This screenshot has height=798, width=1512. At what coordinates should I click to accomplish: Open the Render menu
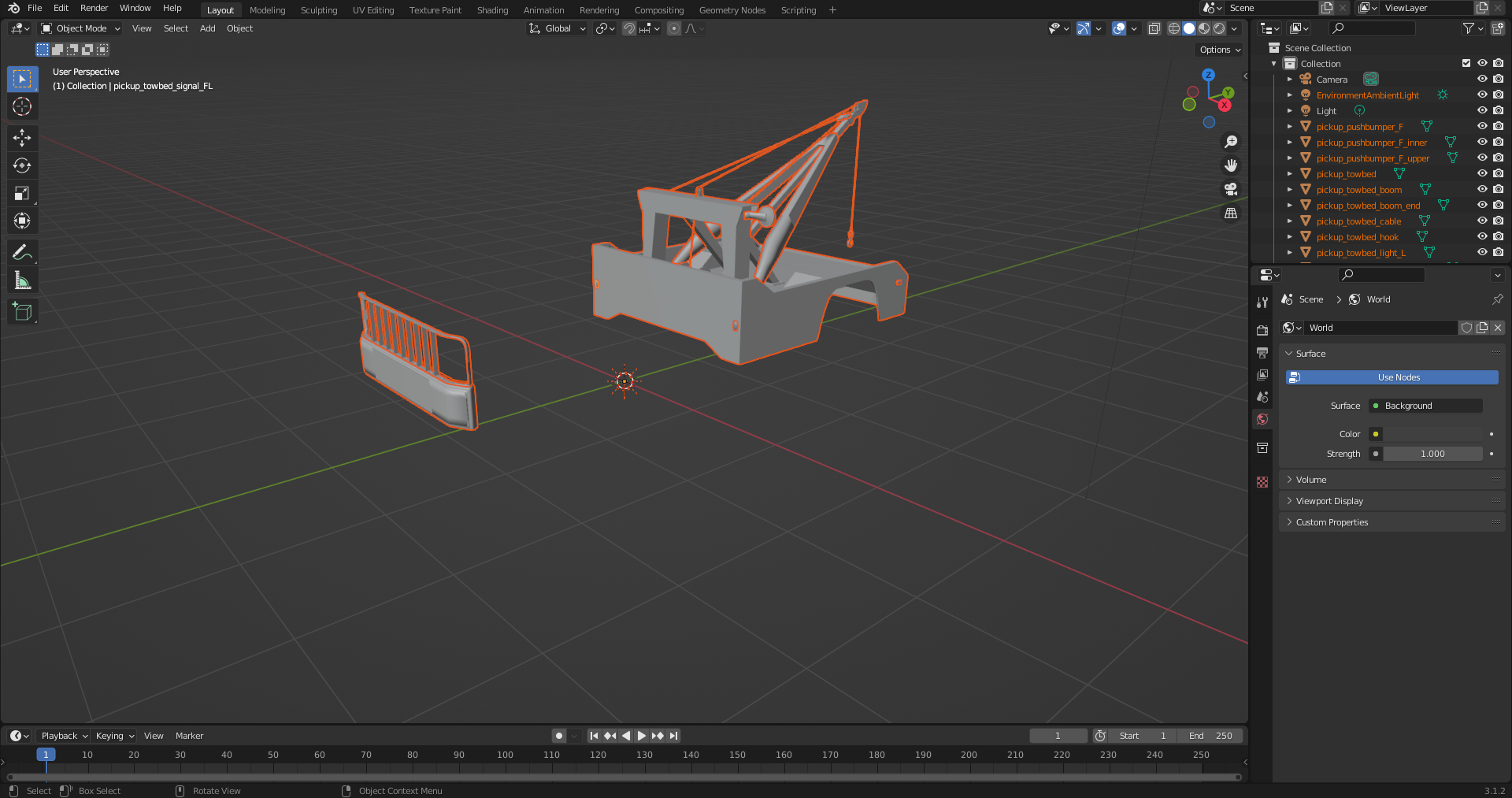(x=94, y=8)
